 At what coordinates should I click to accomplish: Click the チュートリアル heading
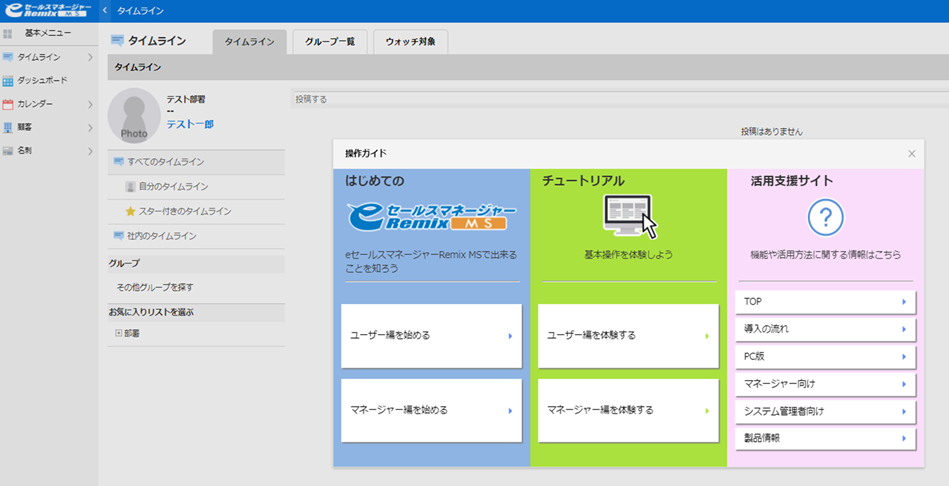click(583, 181)
